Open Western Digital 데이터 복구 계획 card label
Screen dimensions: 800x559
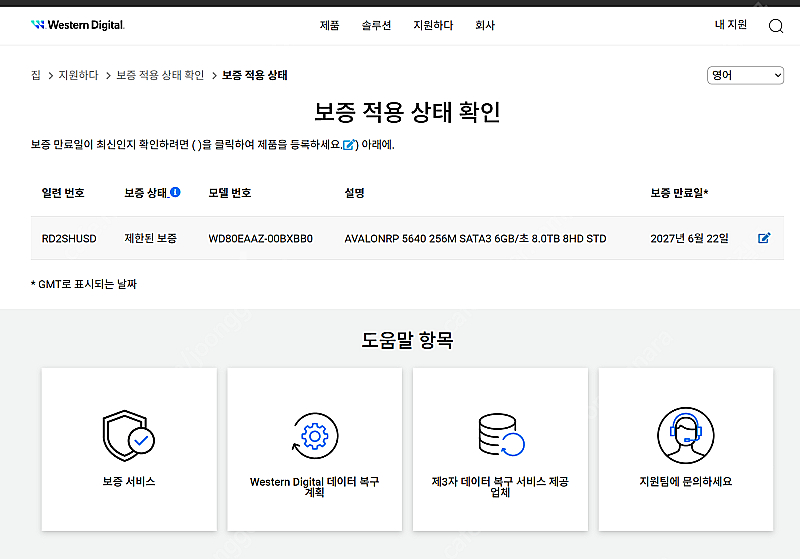[314, 487]
